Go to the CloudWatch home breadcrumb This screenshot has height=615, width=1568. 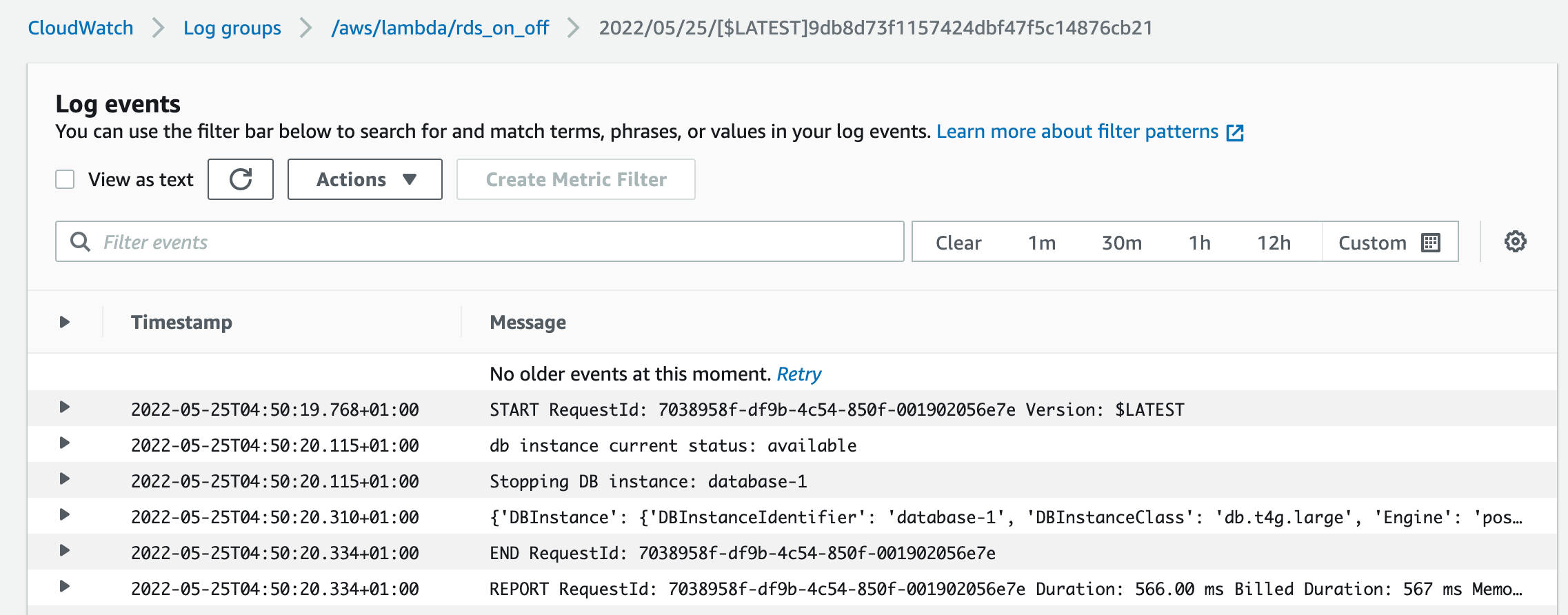pyautogui.click(x=80, y=28)
